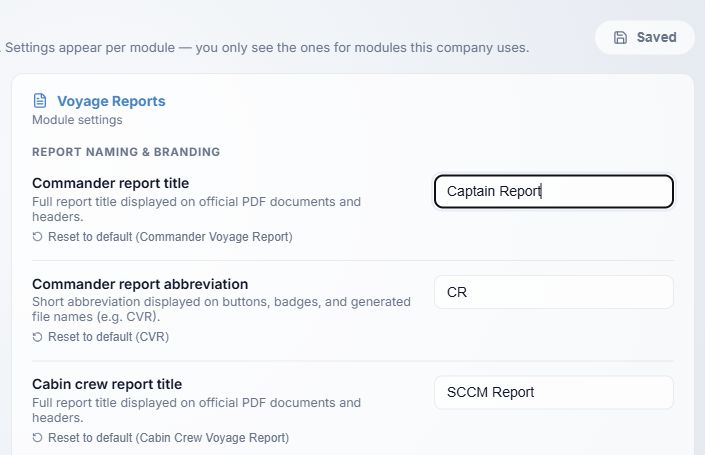Screen dimensions: 705x455
Task: Click the Saved button
Action: (x=645, y=37)
